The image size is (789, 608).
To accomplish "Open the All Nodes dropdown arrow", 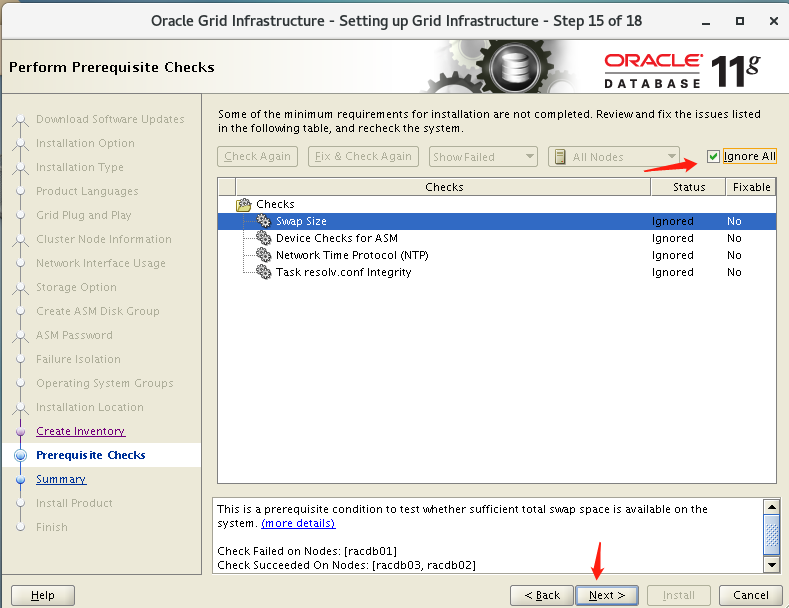I will 671,157.
